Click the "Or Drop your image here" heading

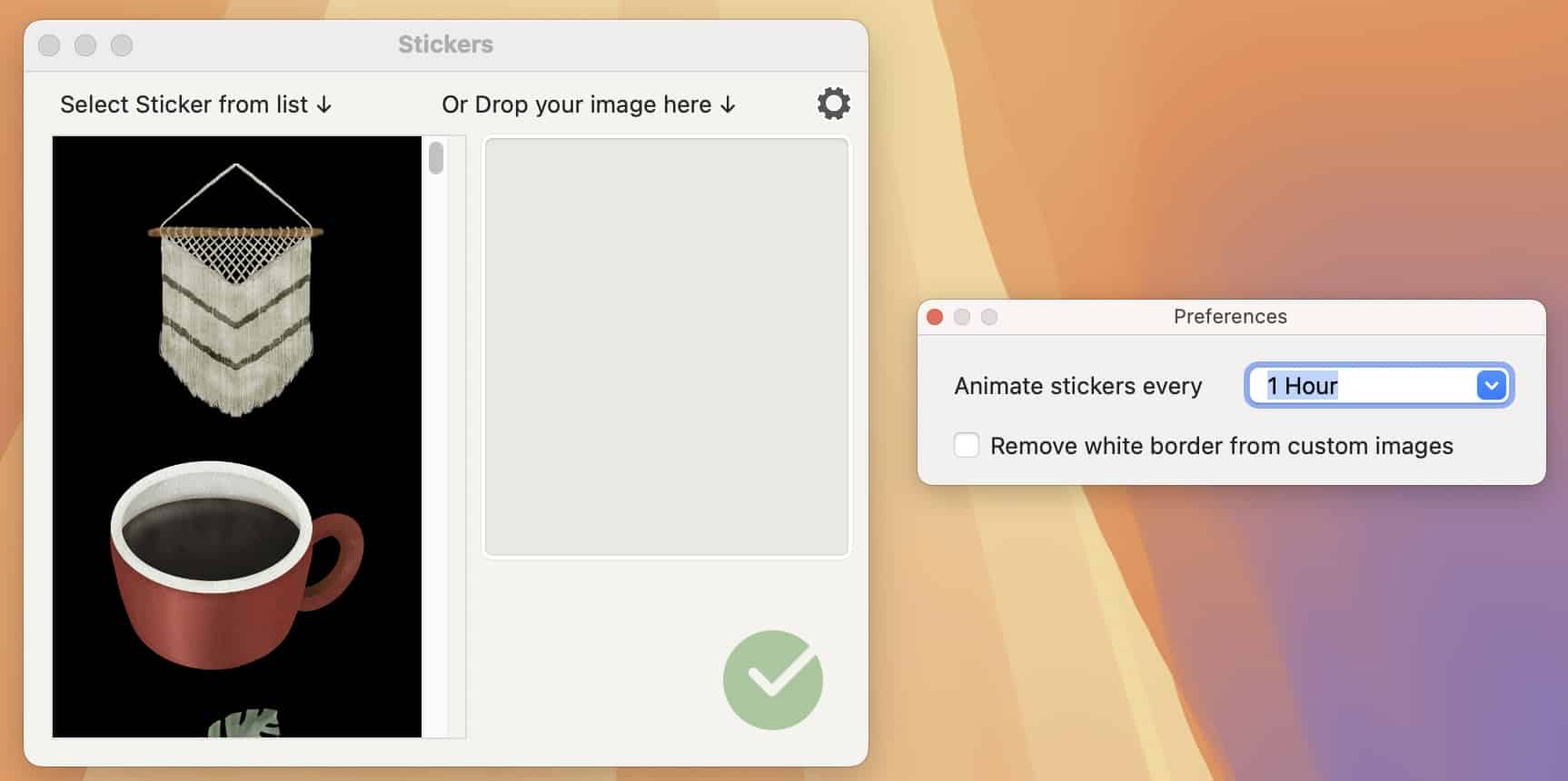tap(588, 104)
